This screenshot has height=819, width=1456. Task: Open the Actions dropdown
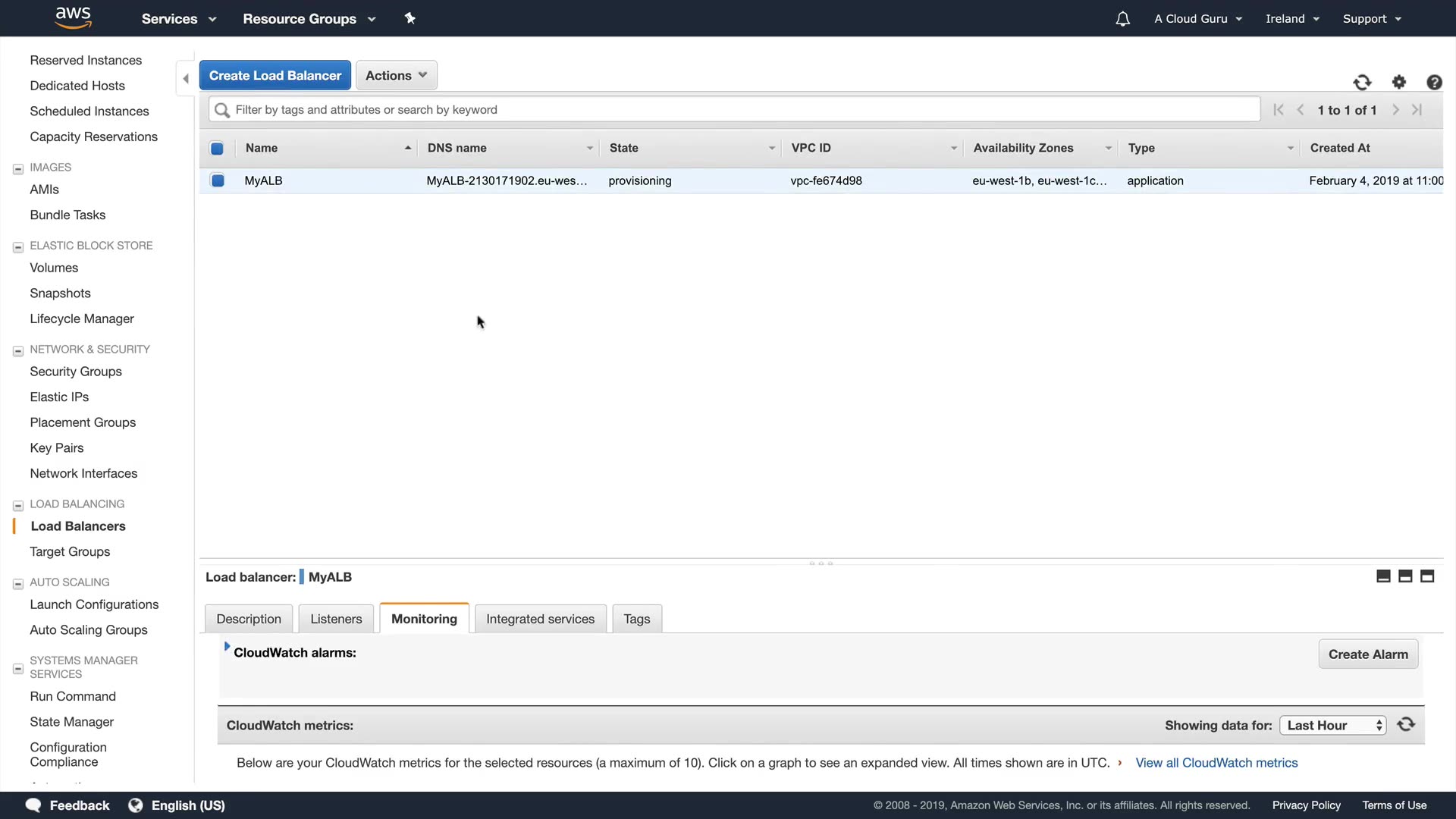coord(396,75)
